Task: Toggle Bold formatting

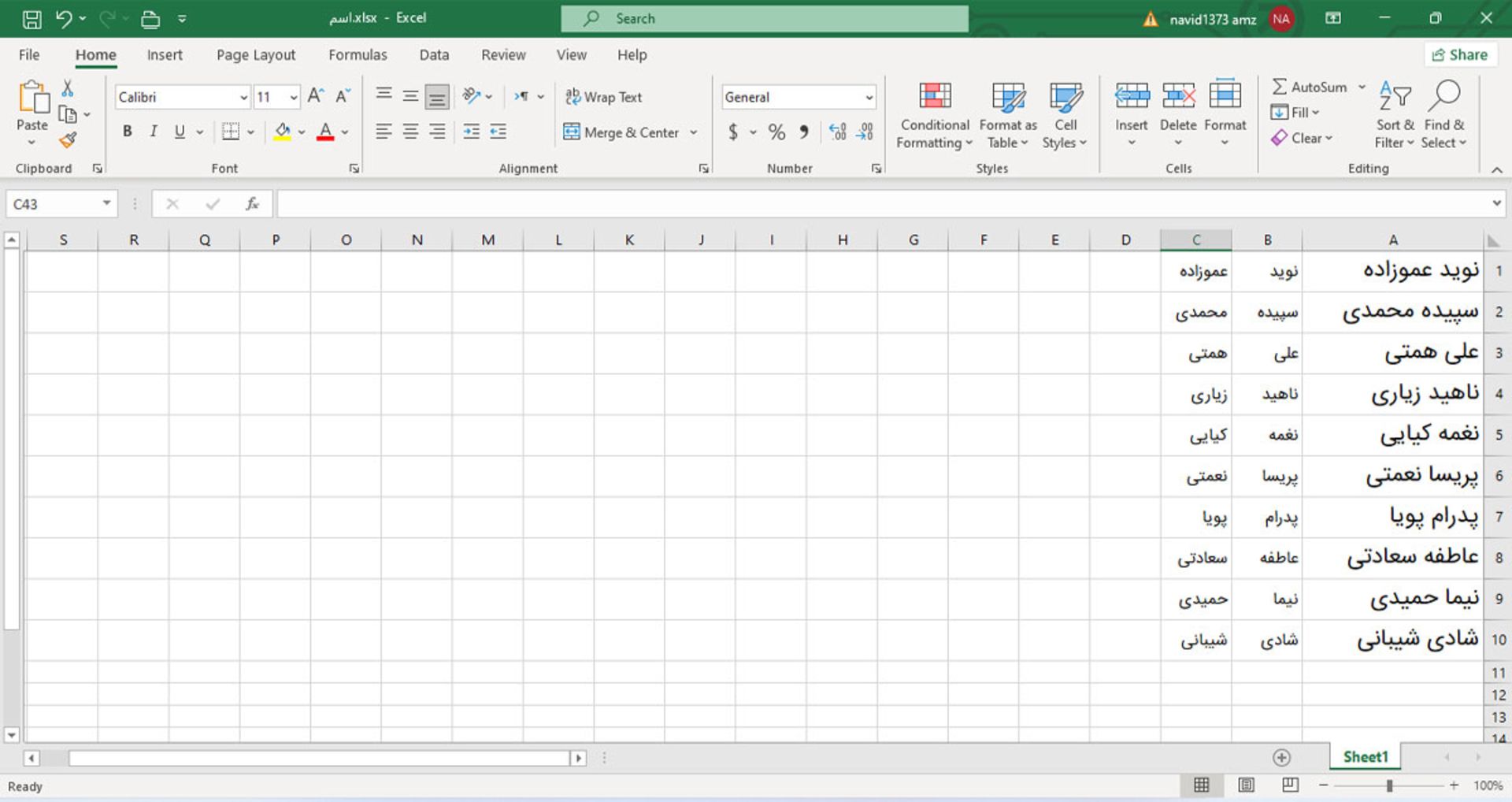Action: 127,132
